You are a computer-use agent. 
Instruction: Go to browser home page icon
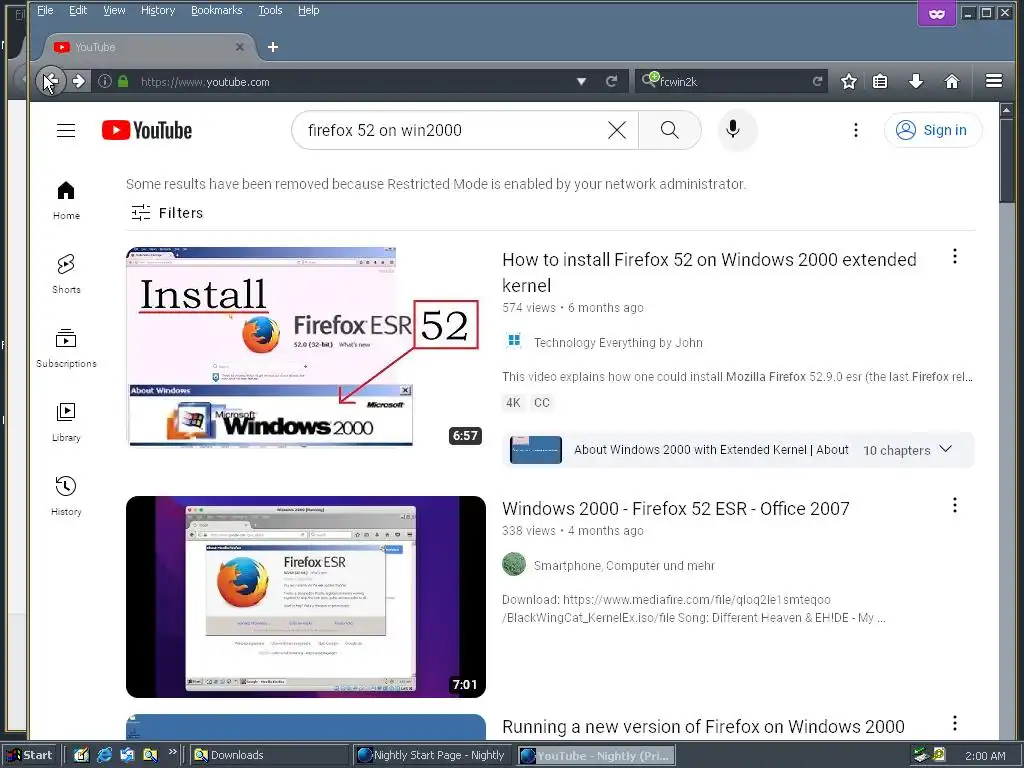coord(952,81)
